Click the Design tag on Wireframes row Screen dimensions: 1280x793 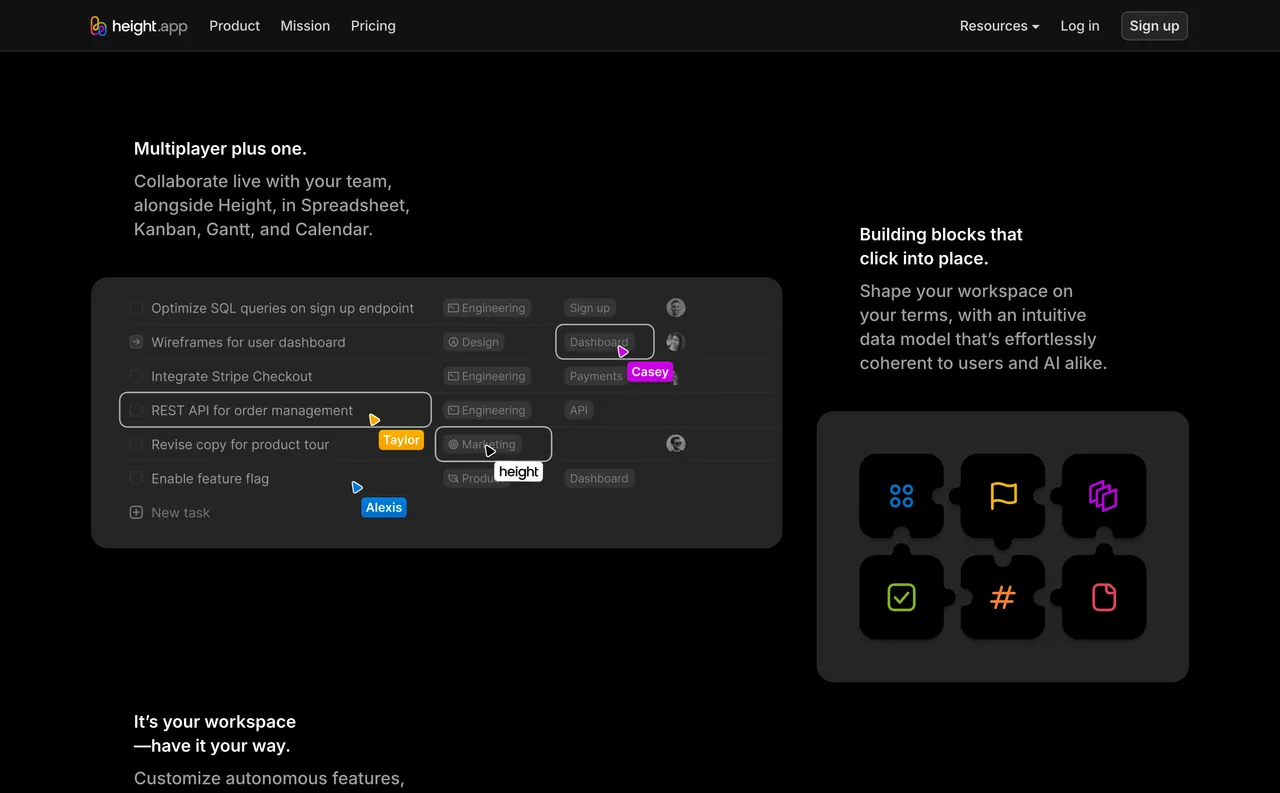coord(473,341)
